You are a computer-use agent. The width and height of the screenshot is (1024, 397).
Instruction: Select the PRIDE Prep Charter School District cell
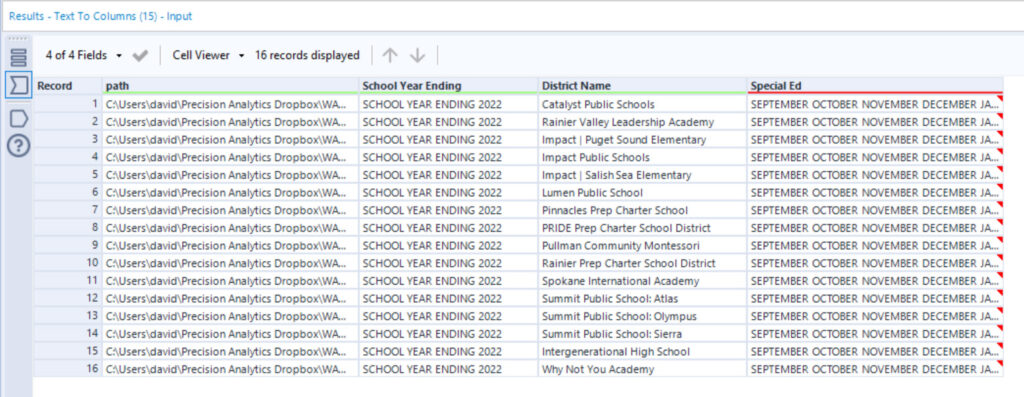coord(643,228)
